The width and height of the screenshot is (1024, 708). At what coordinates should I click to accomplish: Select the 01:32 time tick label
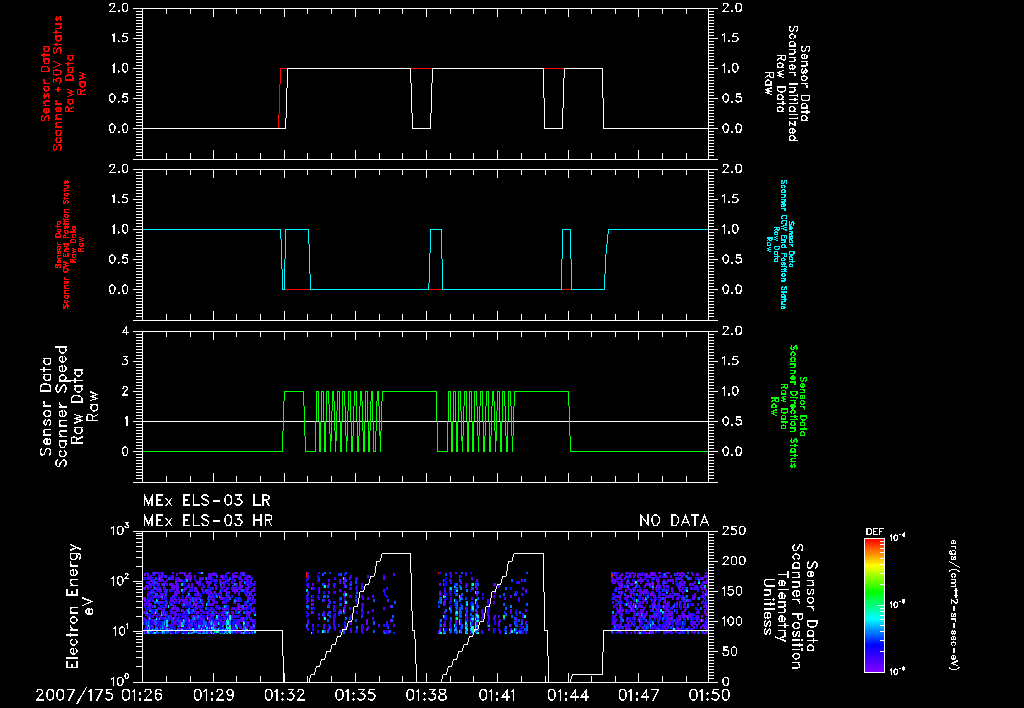click(284, 695)
